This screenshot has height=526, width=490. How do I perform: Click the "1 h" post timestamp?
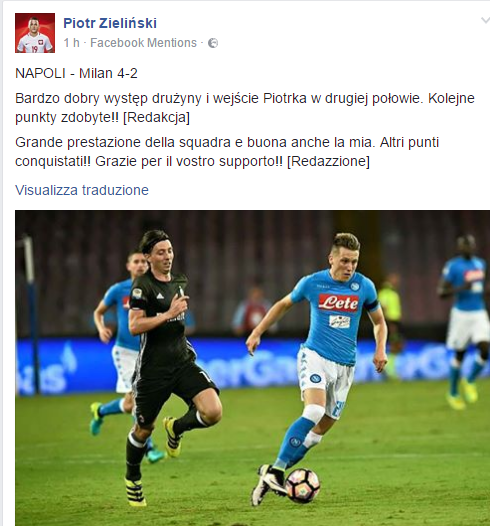[71, 43]
